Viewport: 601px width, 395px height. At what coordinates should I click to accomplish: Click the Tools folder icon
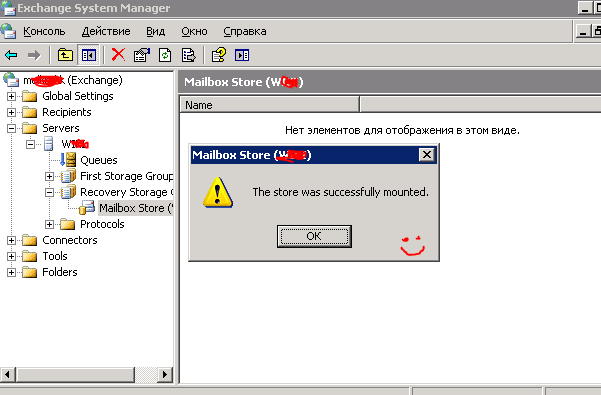30,256
